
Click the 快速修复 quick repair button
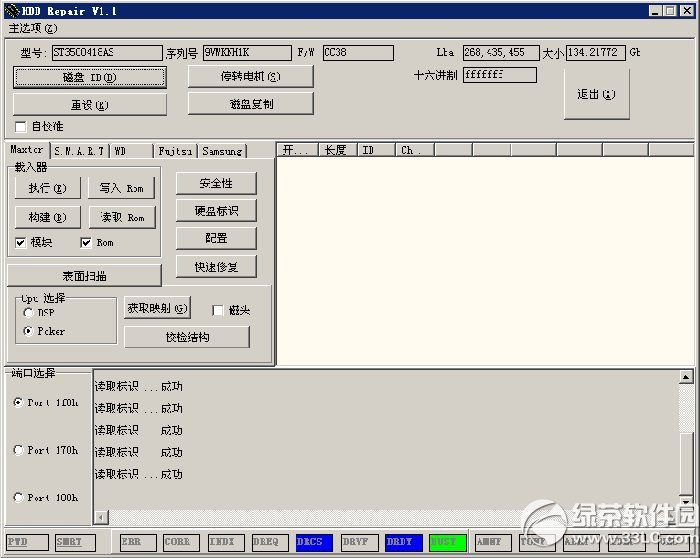(x=216, y=267)
